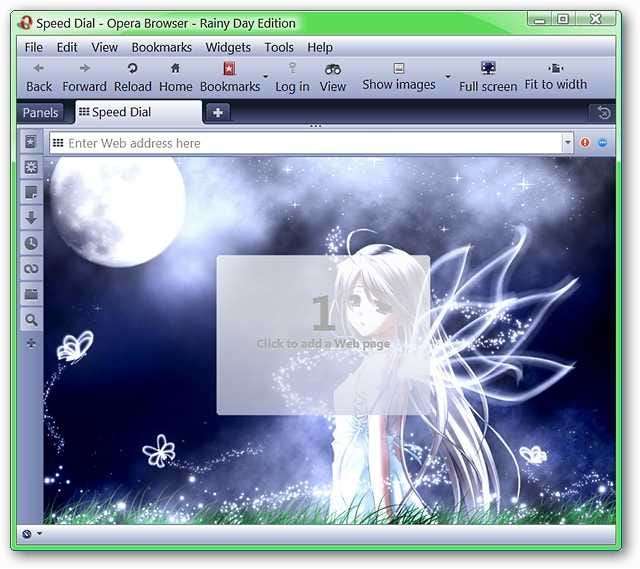Open the Search panel magnifier icon
The width and height of the screenshot is (640, 569).
coord(31,320)
